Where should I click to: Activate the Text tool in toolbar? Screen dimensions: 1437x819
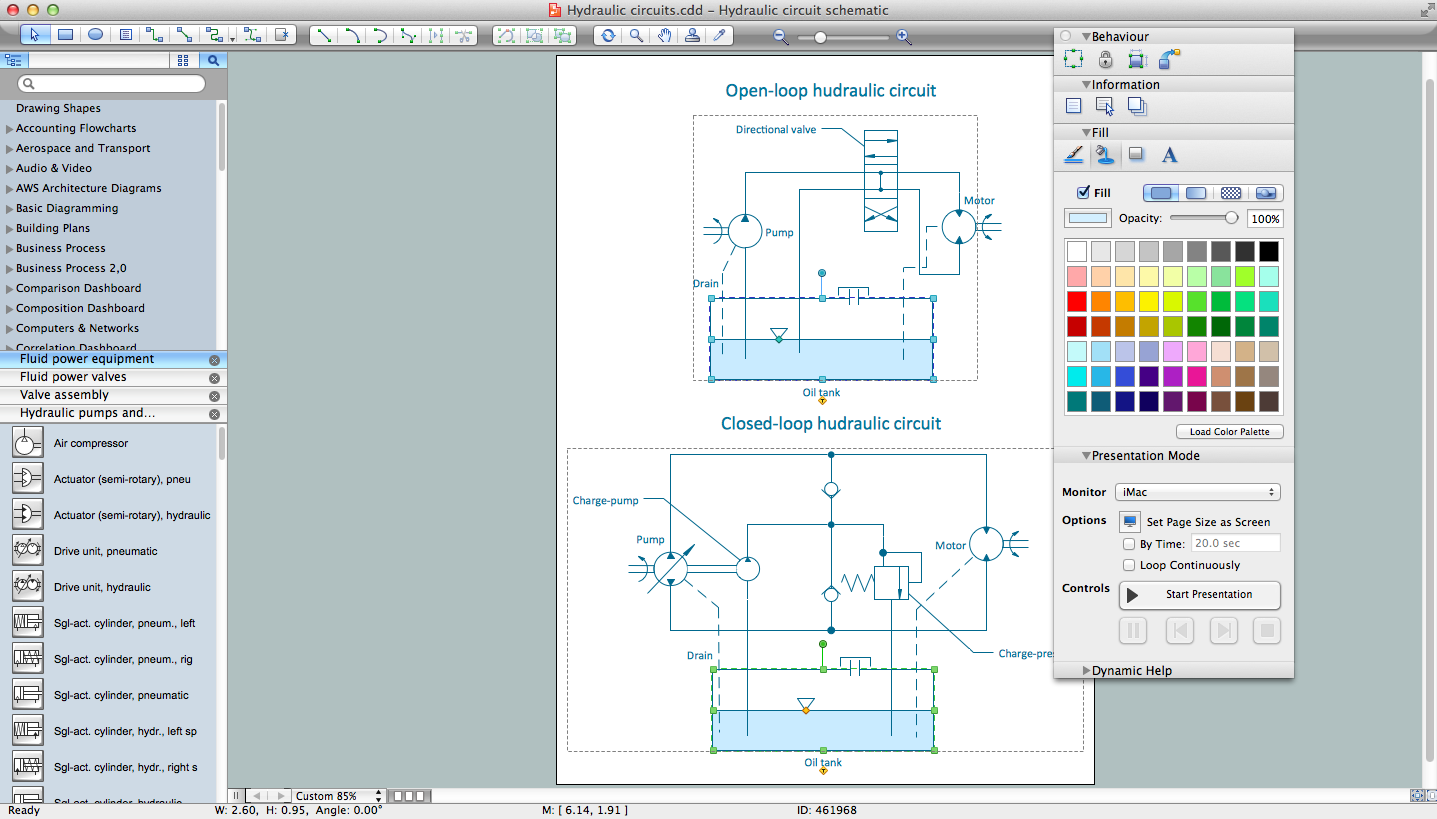point(126,35)
